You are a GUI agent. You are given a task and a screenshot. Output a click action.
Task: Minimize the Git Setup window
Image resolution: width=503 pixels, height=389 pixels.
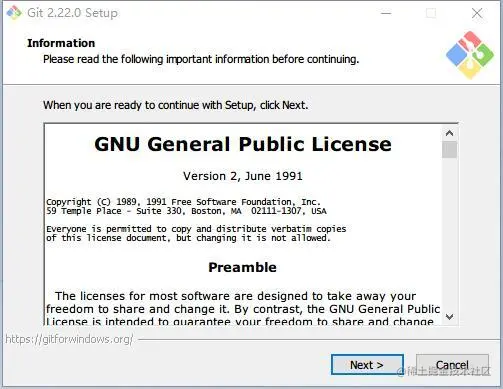point(386,13)
